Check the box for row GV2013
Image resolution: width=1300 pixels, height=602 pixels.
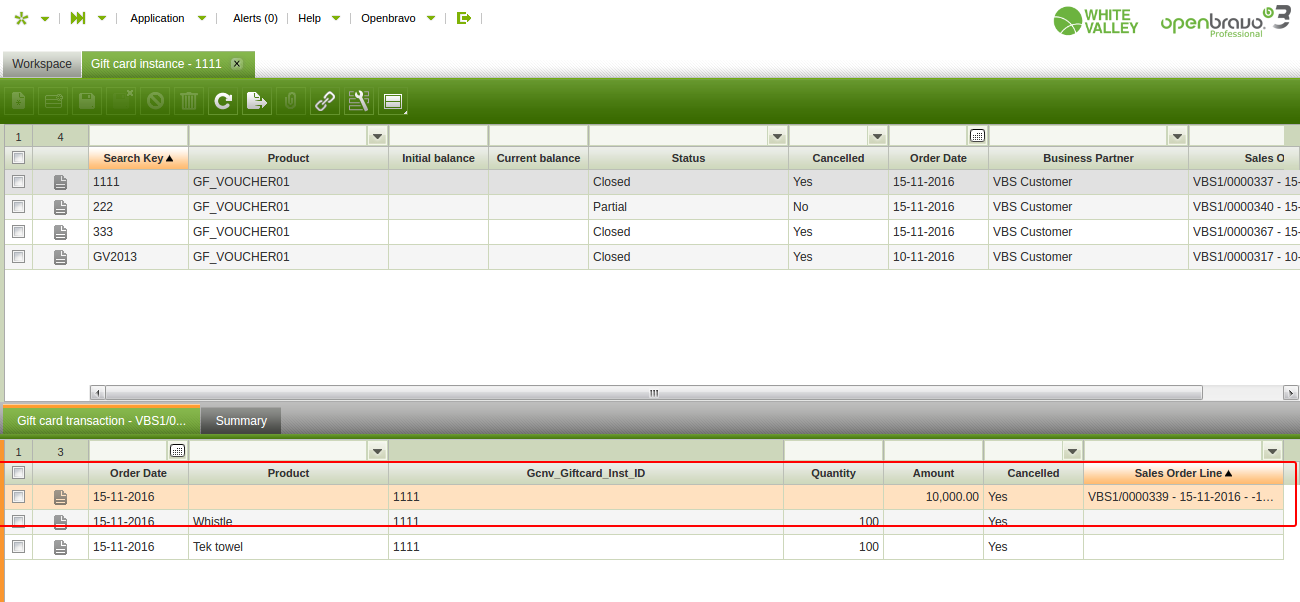18,256
